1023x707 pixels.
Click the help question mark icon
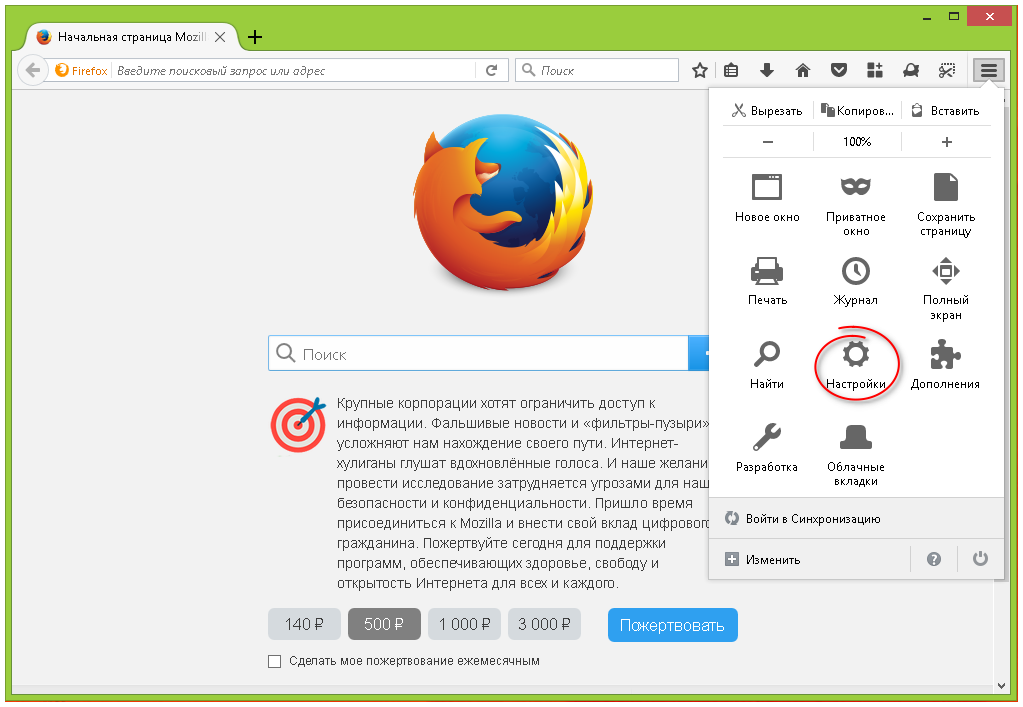(x=934, y=559)
